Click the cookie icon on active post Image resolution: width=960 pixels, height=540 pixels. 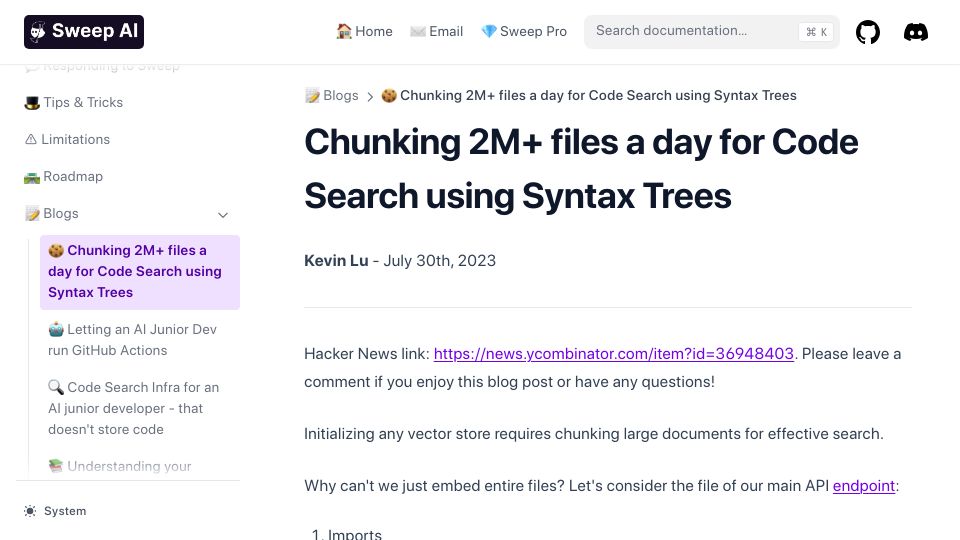[x=56, y=250]
